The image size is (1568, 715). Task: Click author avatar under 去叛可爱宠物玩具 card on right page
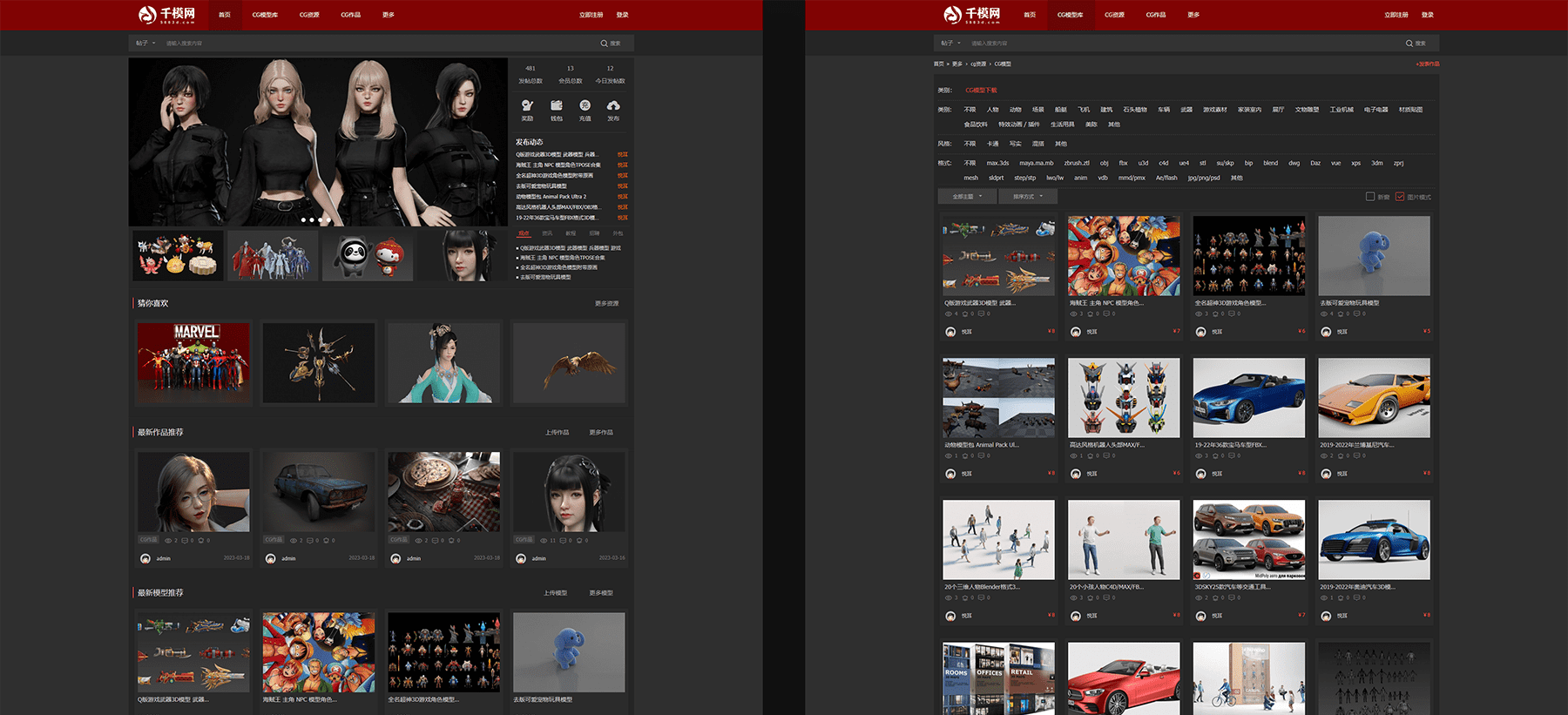pyautogui.click(x=1326, y=332)
